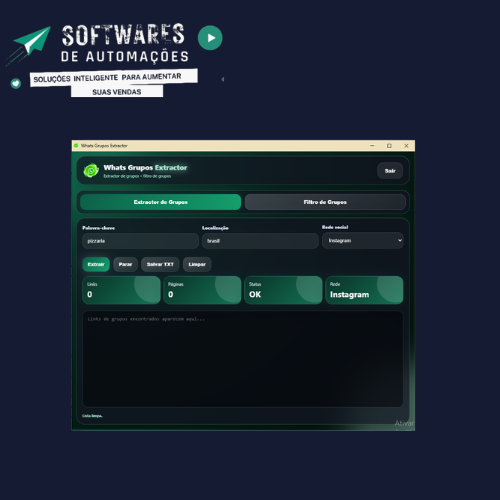
Task: Click the round green play icon beside SOFTWARES
Action: coord(210,38)
